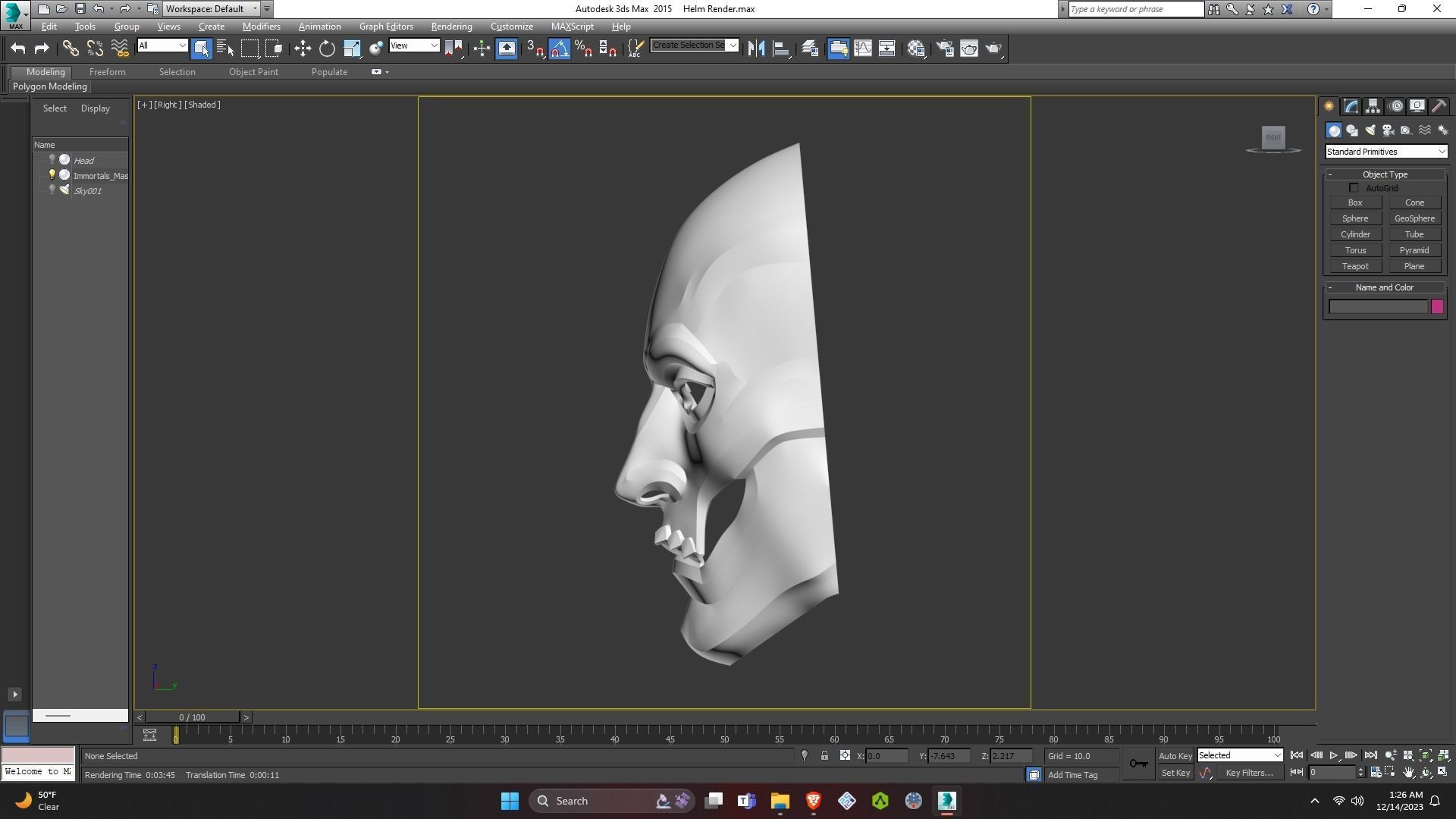Screen dimensions: 1456x819
Task: Activate the Select Object tool
Action: (x=202, y=49)
